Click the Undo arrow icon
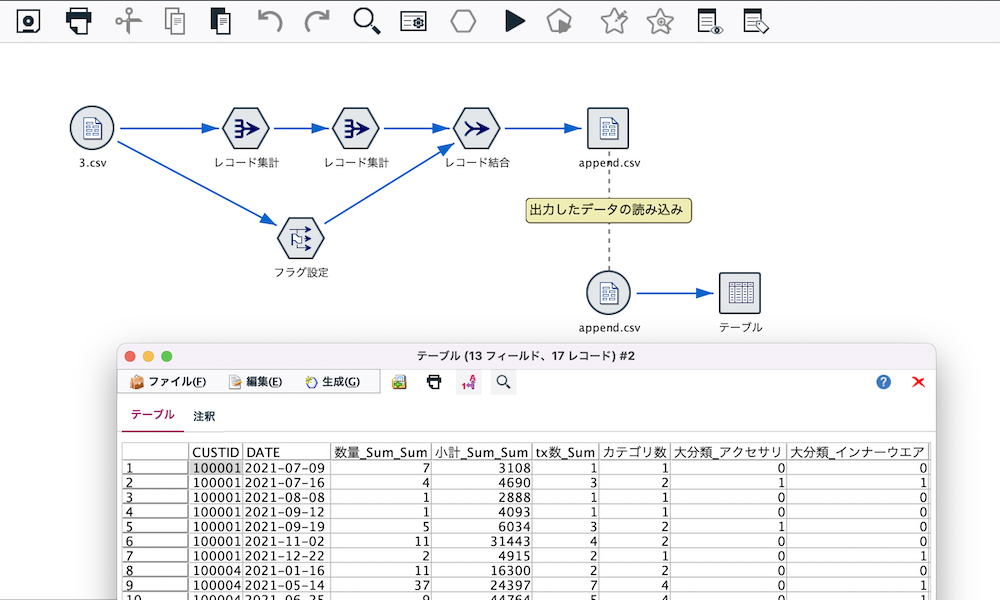The image size is (1000, 600). [268, 20]
